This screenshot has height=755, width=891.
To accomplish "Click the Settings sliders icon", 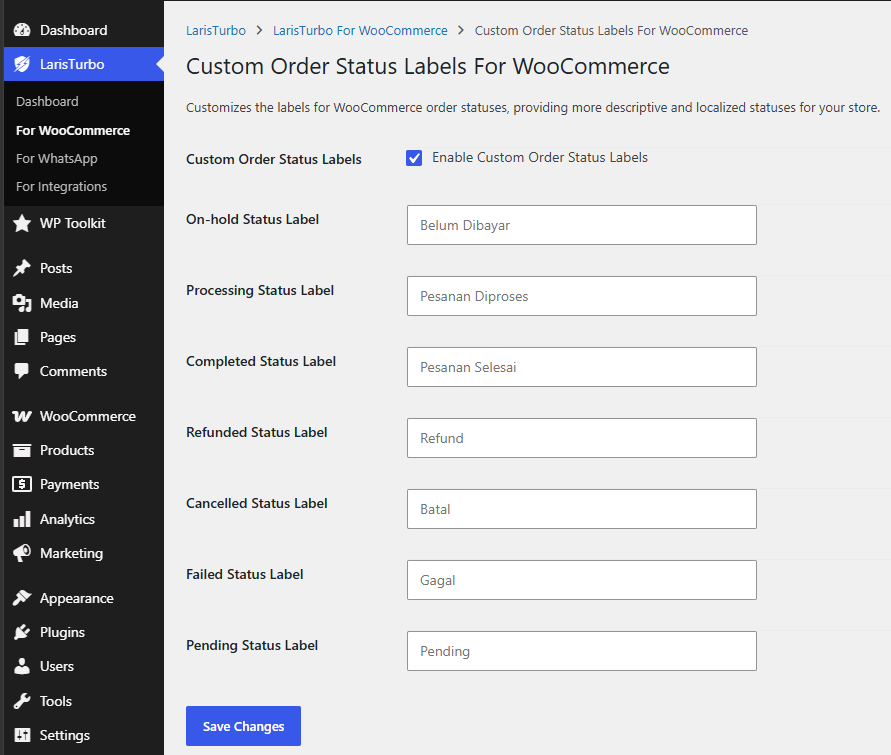I will coord(22,735).
